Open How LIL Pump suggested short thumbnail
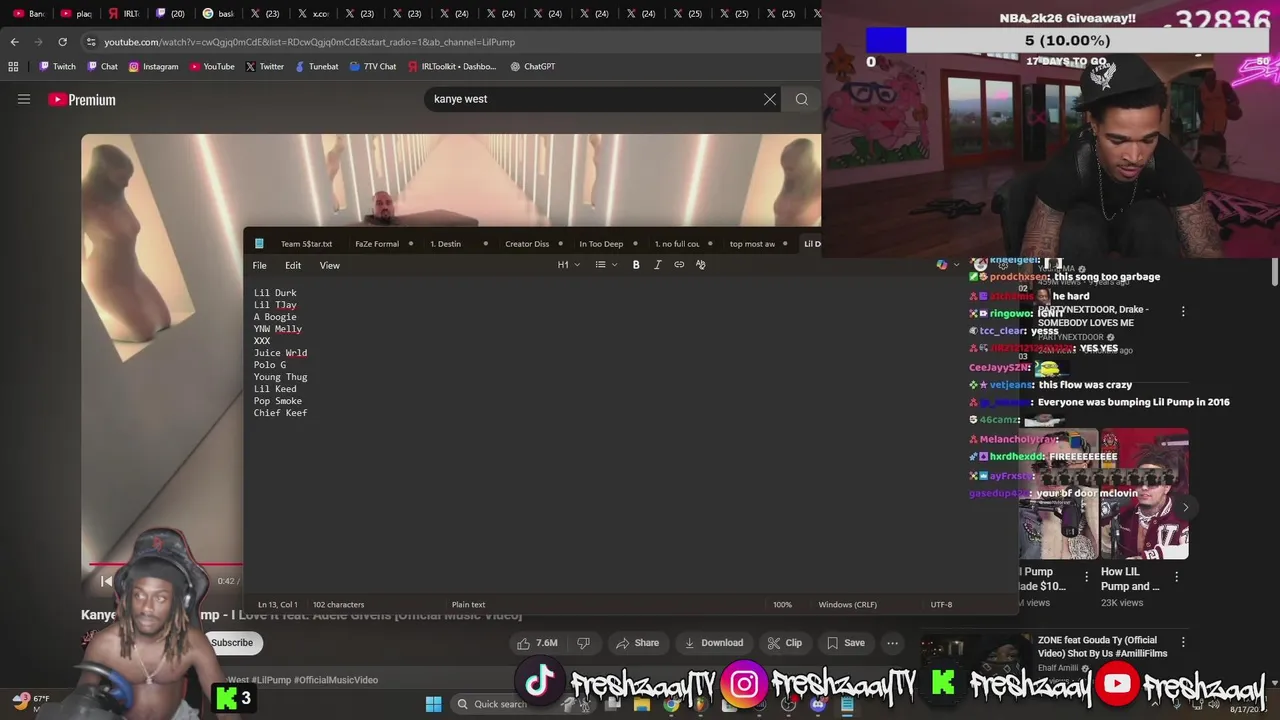 1144,494
